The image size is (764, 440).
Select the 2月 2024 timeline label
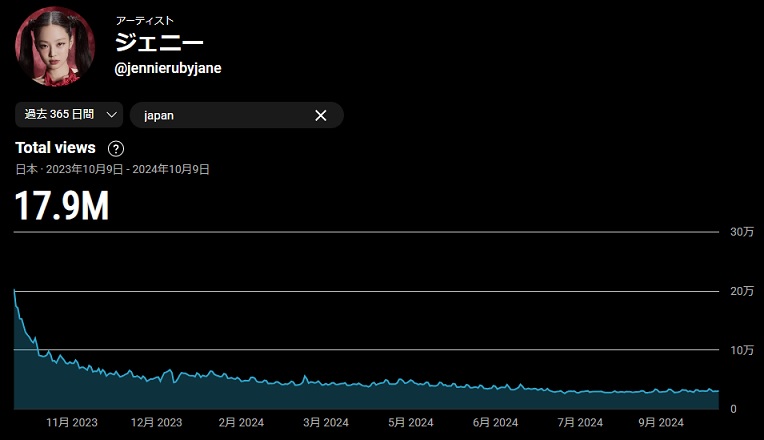240,423
